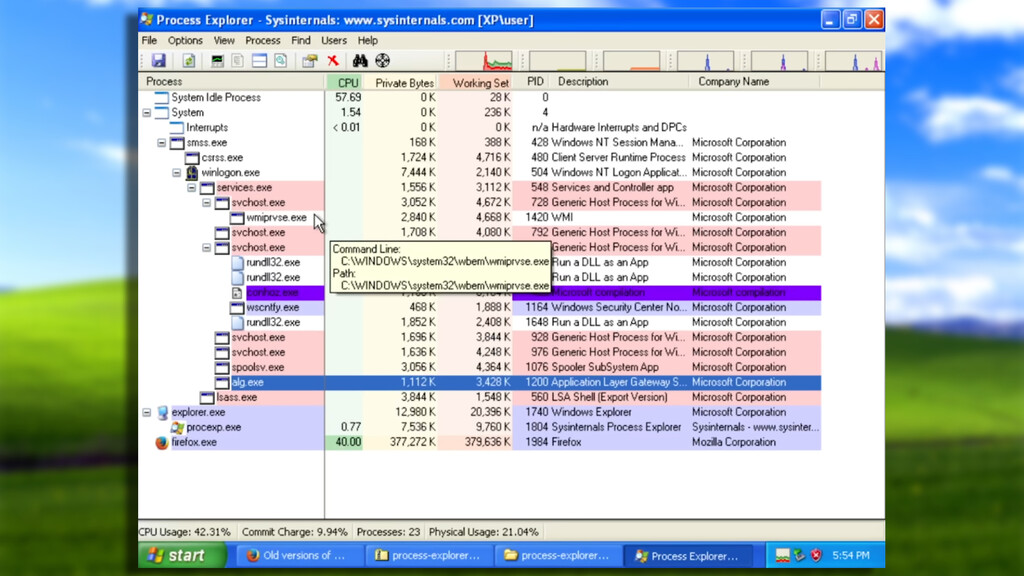1024x576 pixels.
Task: Click the Find Window's Process crosshair icon
Action: 382,60
